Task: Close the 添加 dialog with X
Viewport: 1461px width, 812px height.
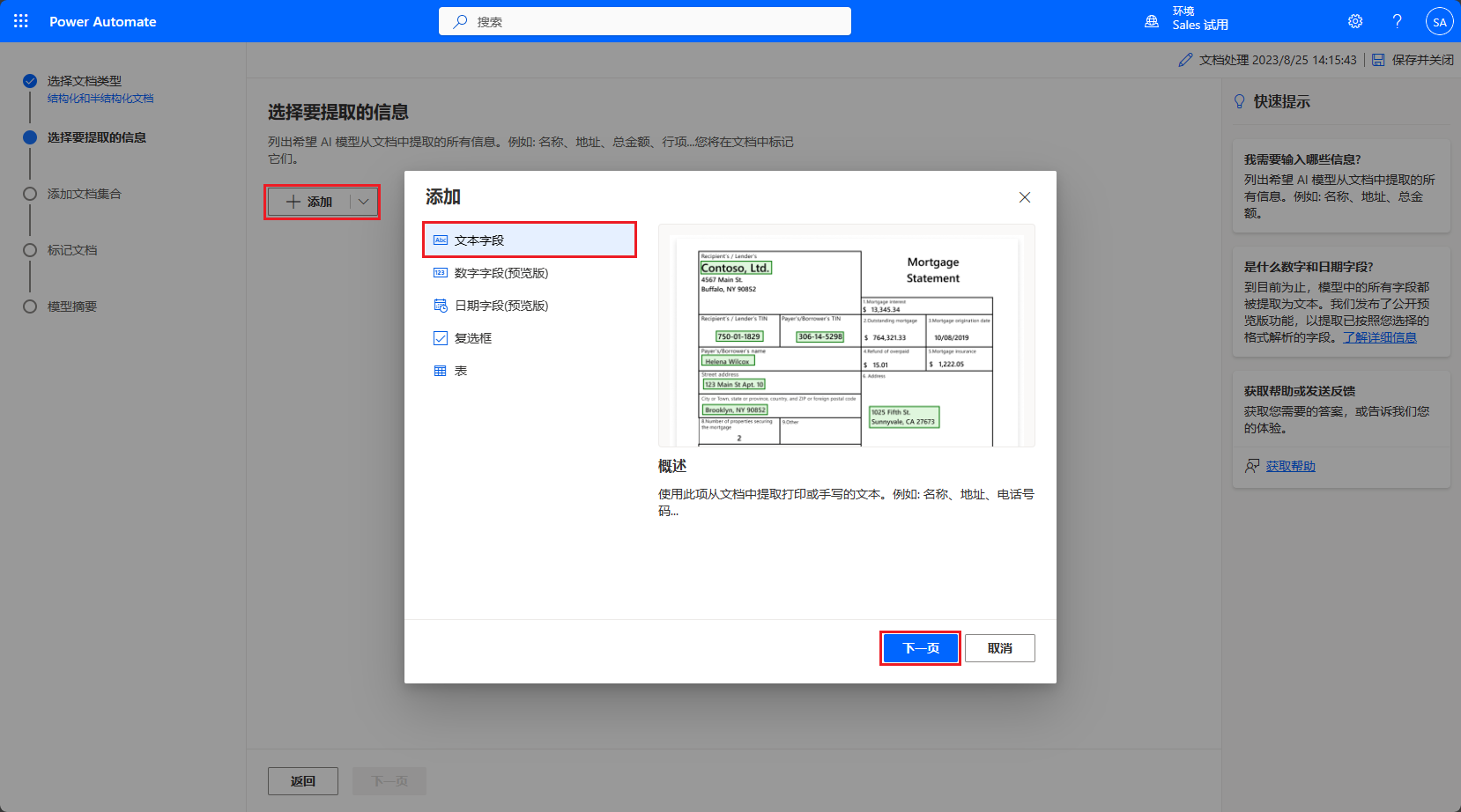Action: [x=1025, y=197]
